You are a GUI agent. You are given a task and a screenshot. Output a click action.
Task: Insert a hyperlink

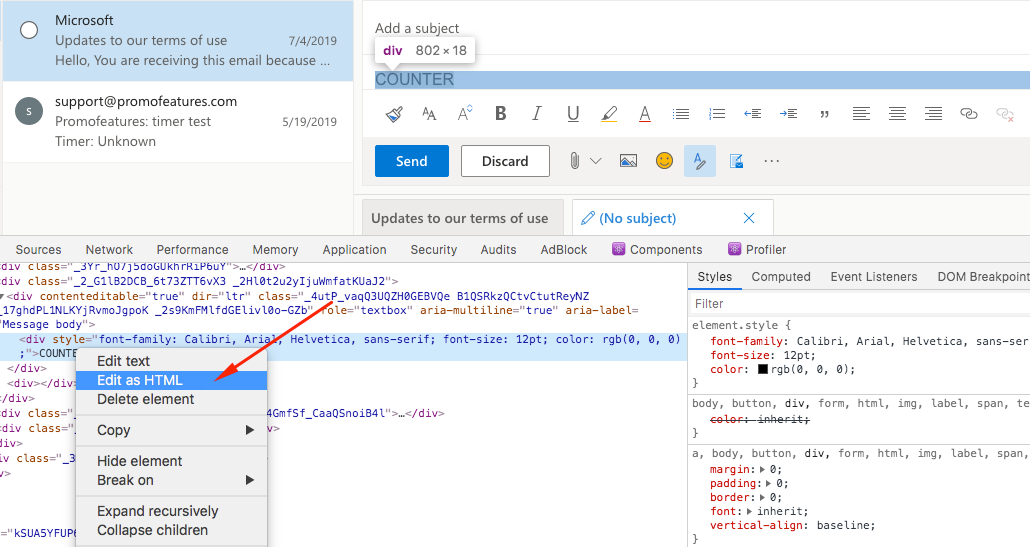pos(969,114)
